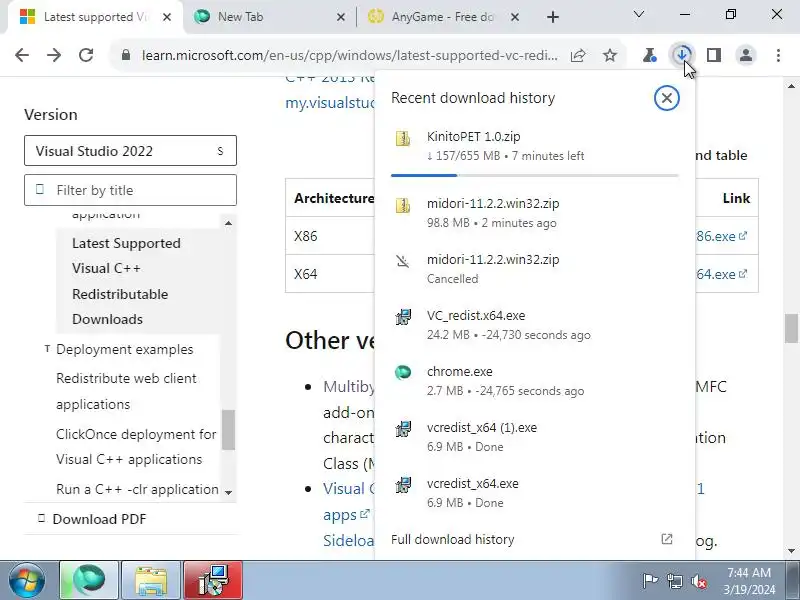Viewport: 800px width, 600px height.
Task: Click the page vertical scrollbar thumb
Action: (791, 329)
